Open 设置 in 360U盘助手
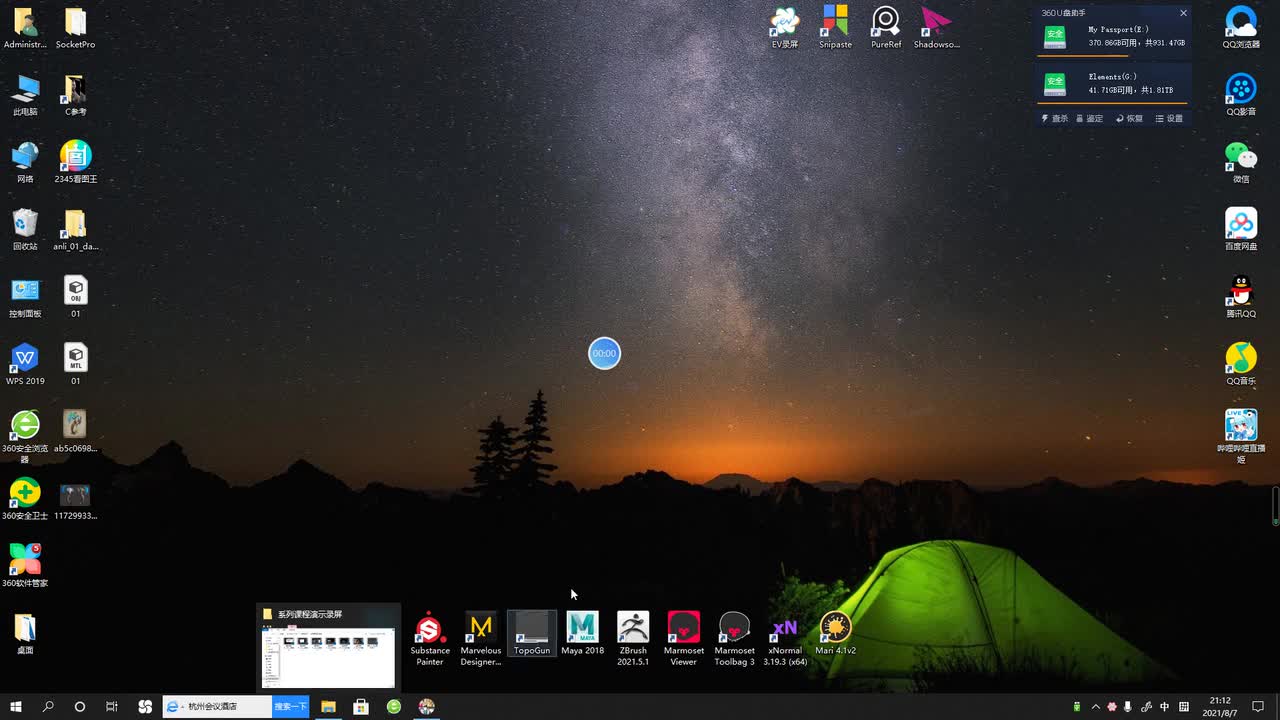The height and width of the screenshot is (720, 1280). click(1169, 118)
